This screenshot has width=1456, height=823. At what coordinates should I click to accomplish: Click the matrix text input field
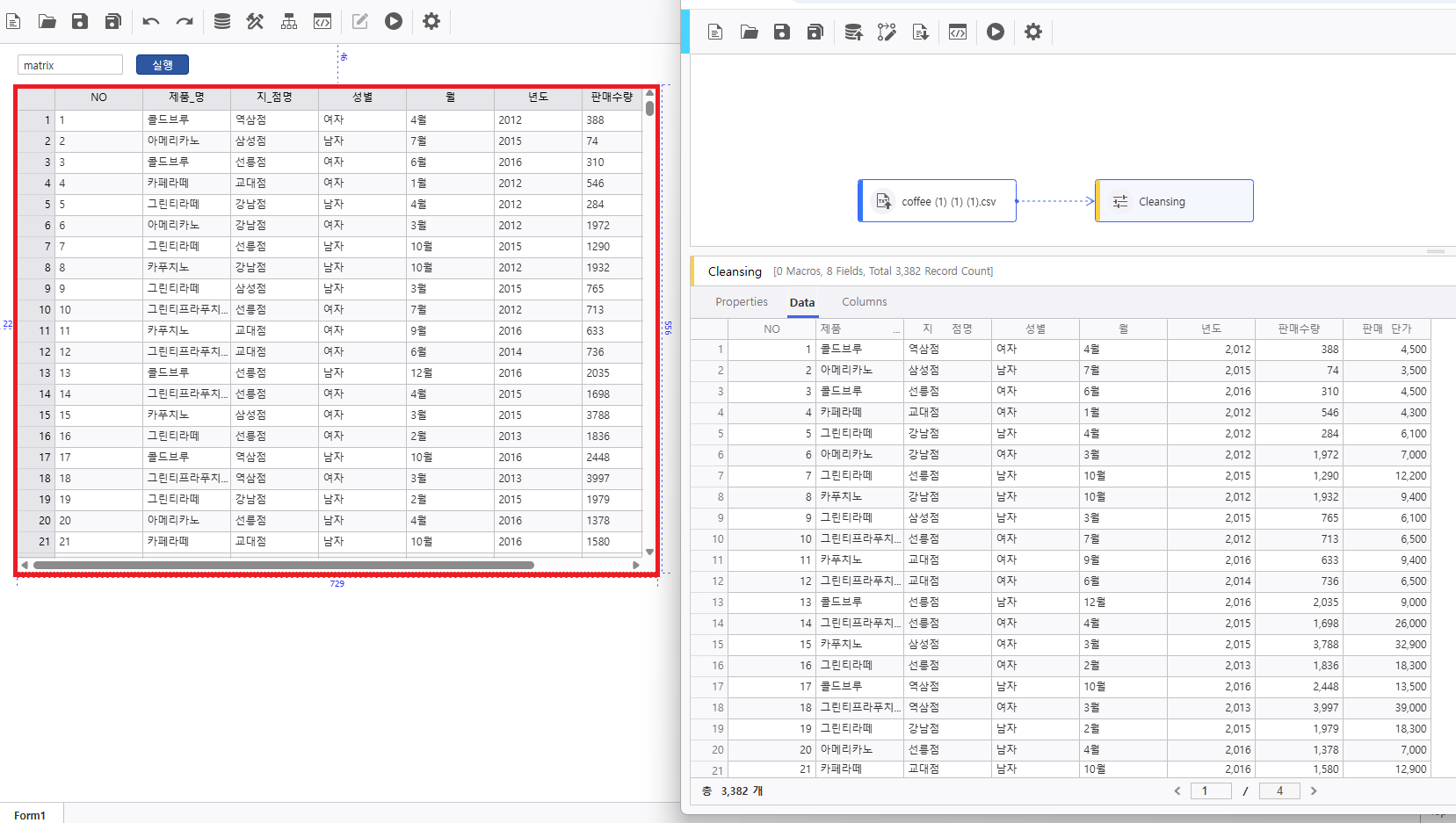point(70,65)
